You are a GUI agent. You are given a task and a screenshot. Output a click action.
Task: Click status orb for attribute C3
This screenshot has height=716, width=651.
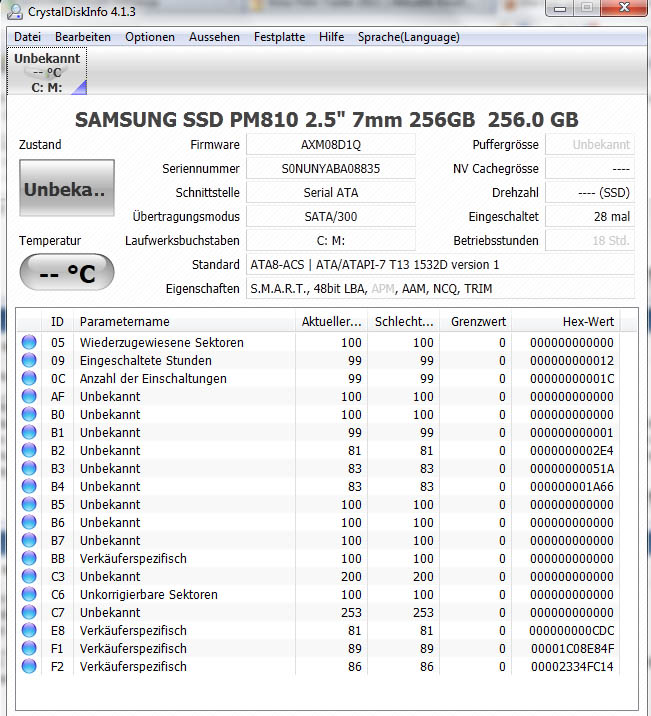(29, 576)
